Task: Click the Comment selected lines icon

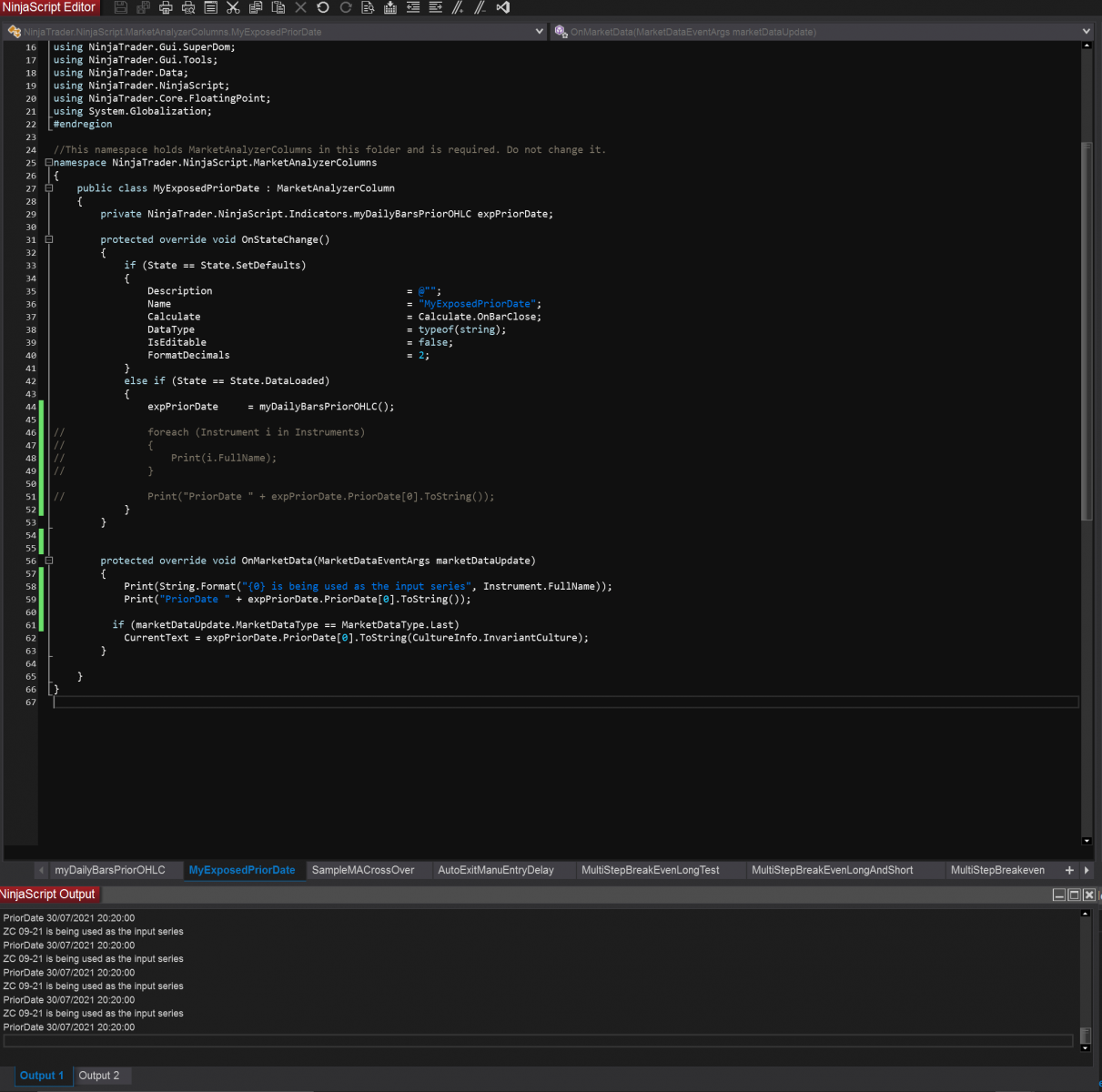Action: [458, 7]
